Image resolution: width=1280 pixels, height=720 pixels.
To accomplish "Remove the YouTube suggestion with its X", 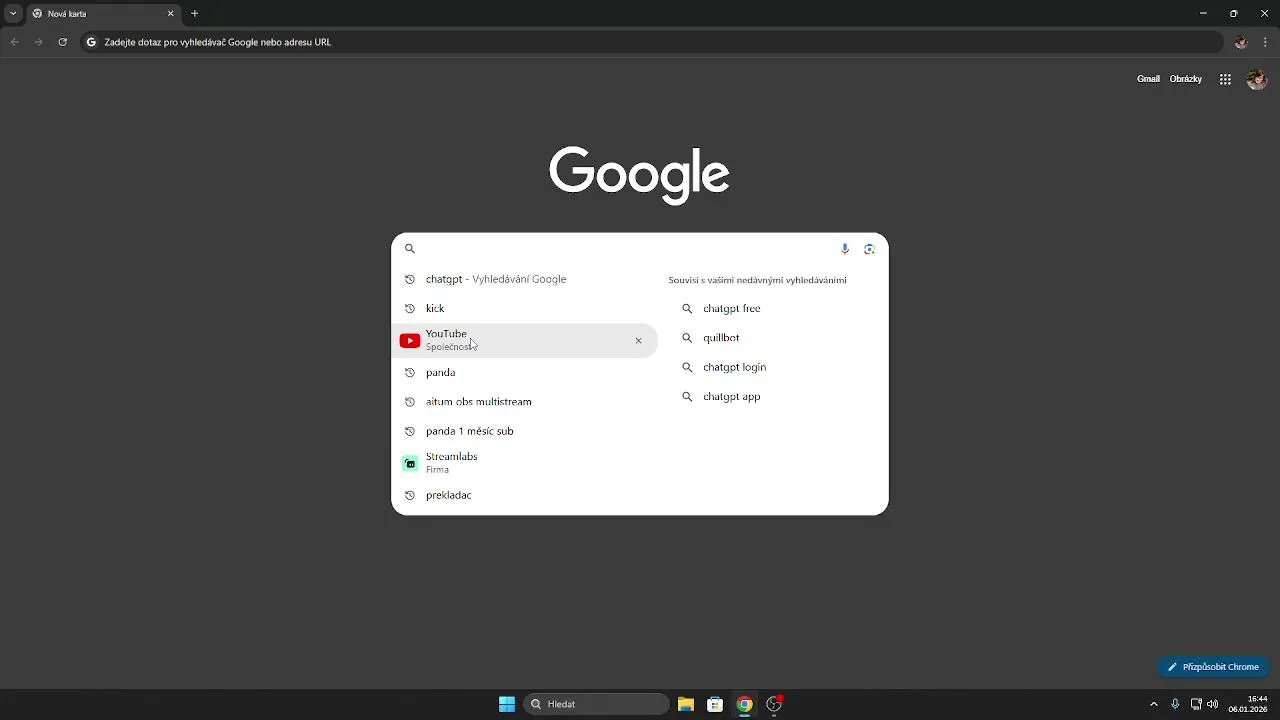I will 638,341.
